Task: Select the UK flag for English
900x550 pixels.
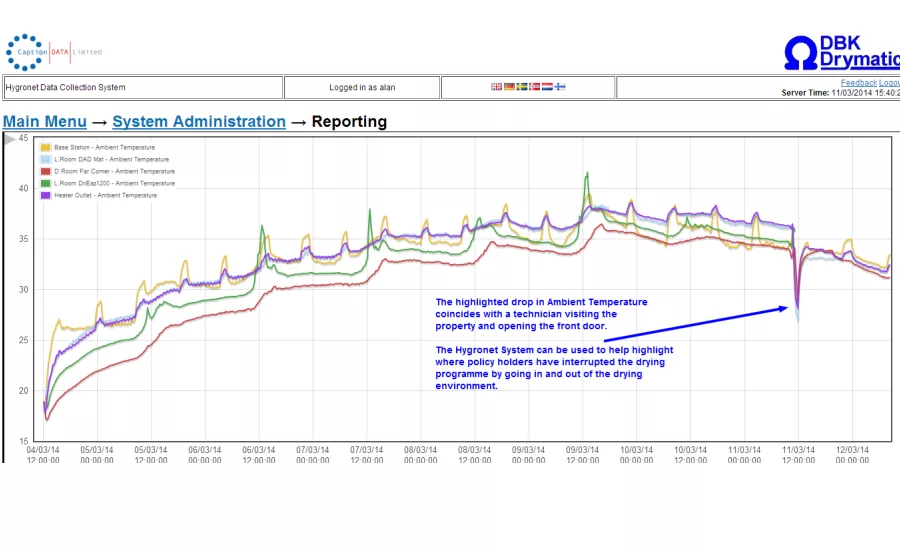Action: tap(496, 87)
